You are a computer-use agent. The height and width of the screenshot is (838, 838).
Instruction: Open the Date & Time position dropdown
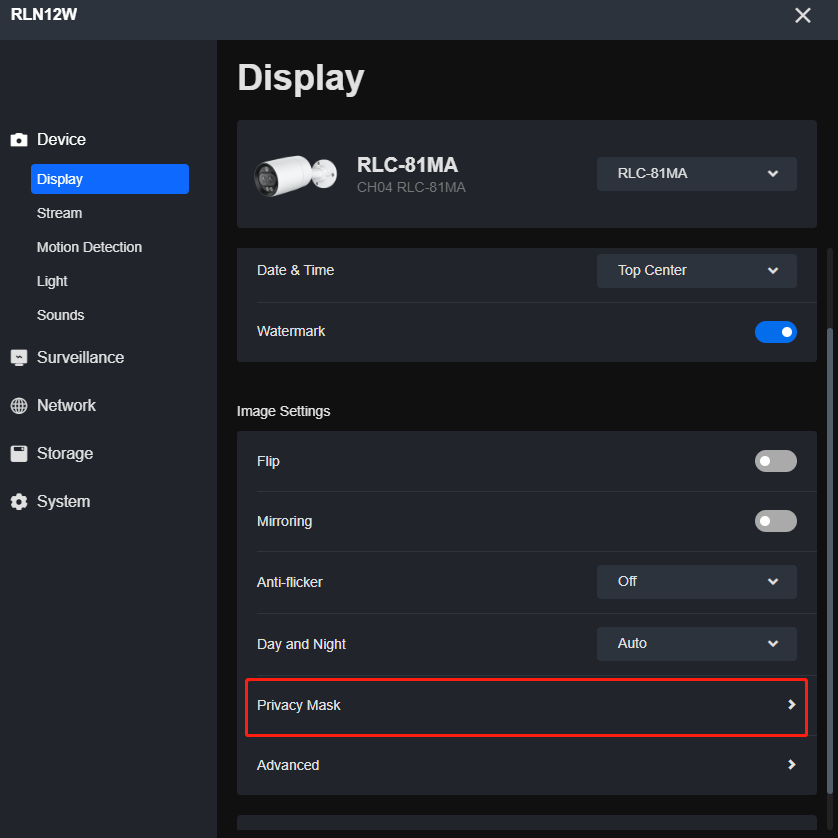(x=696, y=270)
